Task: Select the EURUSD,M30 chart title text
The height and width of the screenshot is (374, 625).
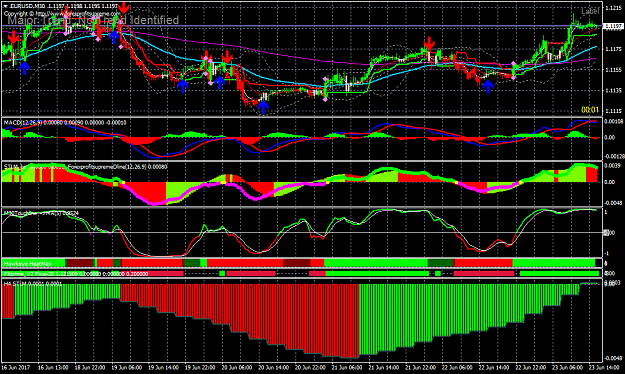Action: [x=27, y=6]
